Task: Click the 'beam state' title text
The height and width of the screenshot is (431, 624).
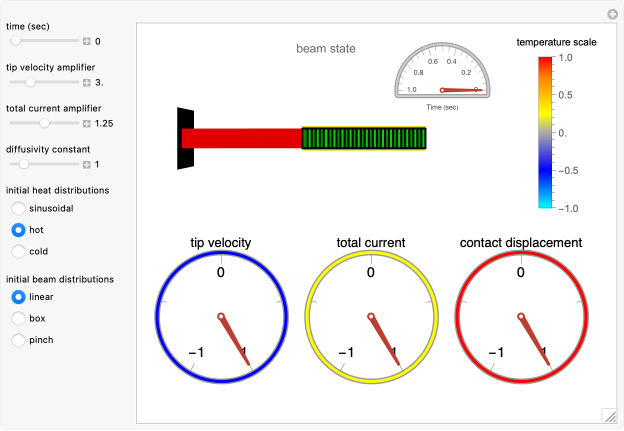Action: tap(326, 49)
